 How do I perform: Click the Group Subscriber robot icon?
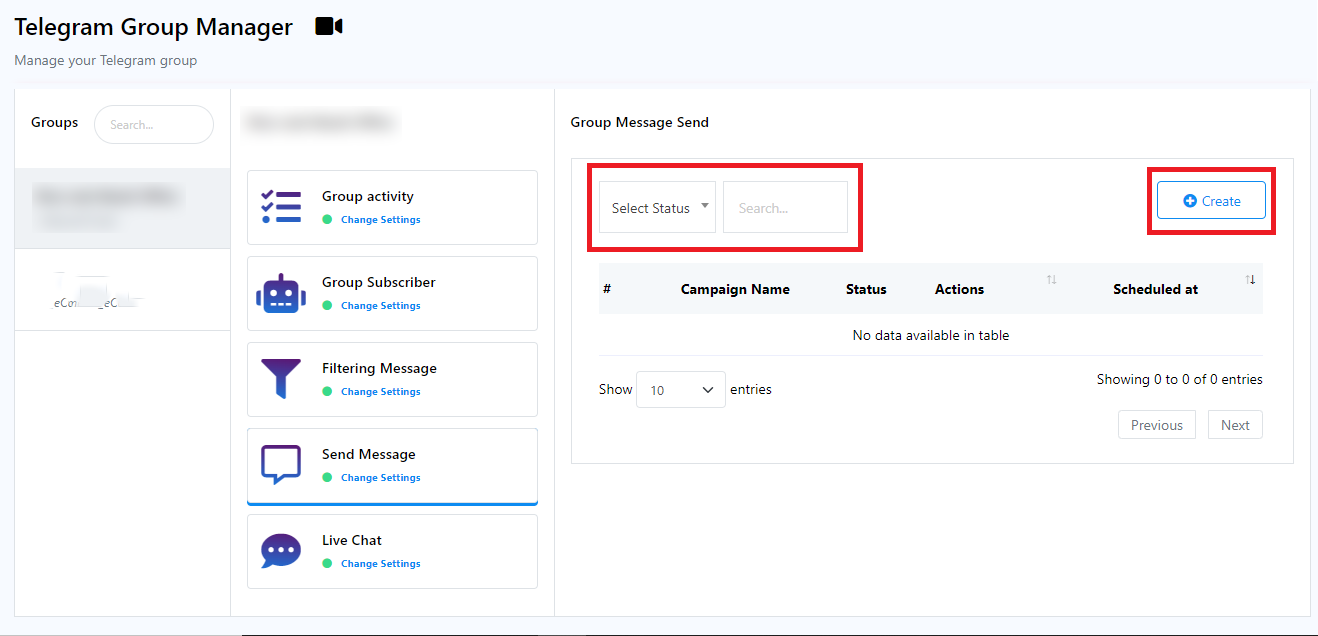(281, 293)
